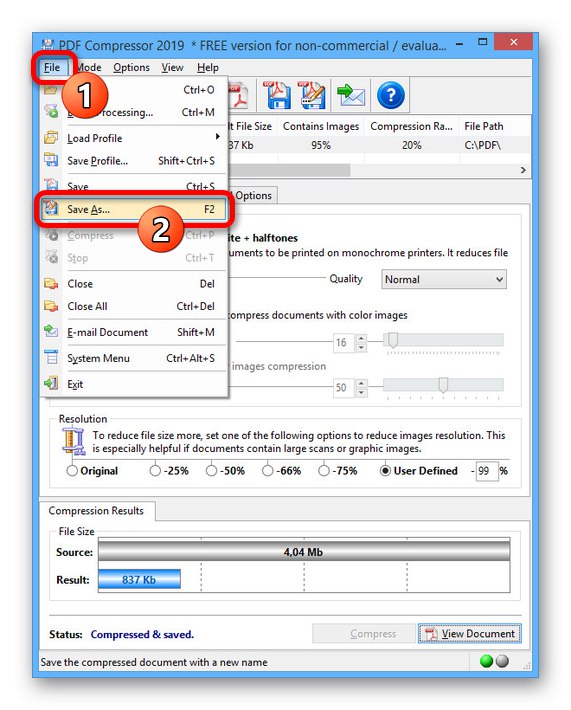The image size is (571, 710).
Task: Open the Quality dropdown set to Normal
Action: point(444,279)
